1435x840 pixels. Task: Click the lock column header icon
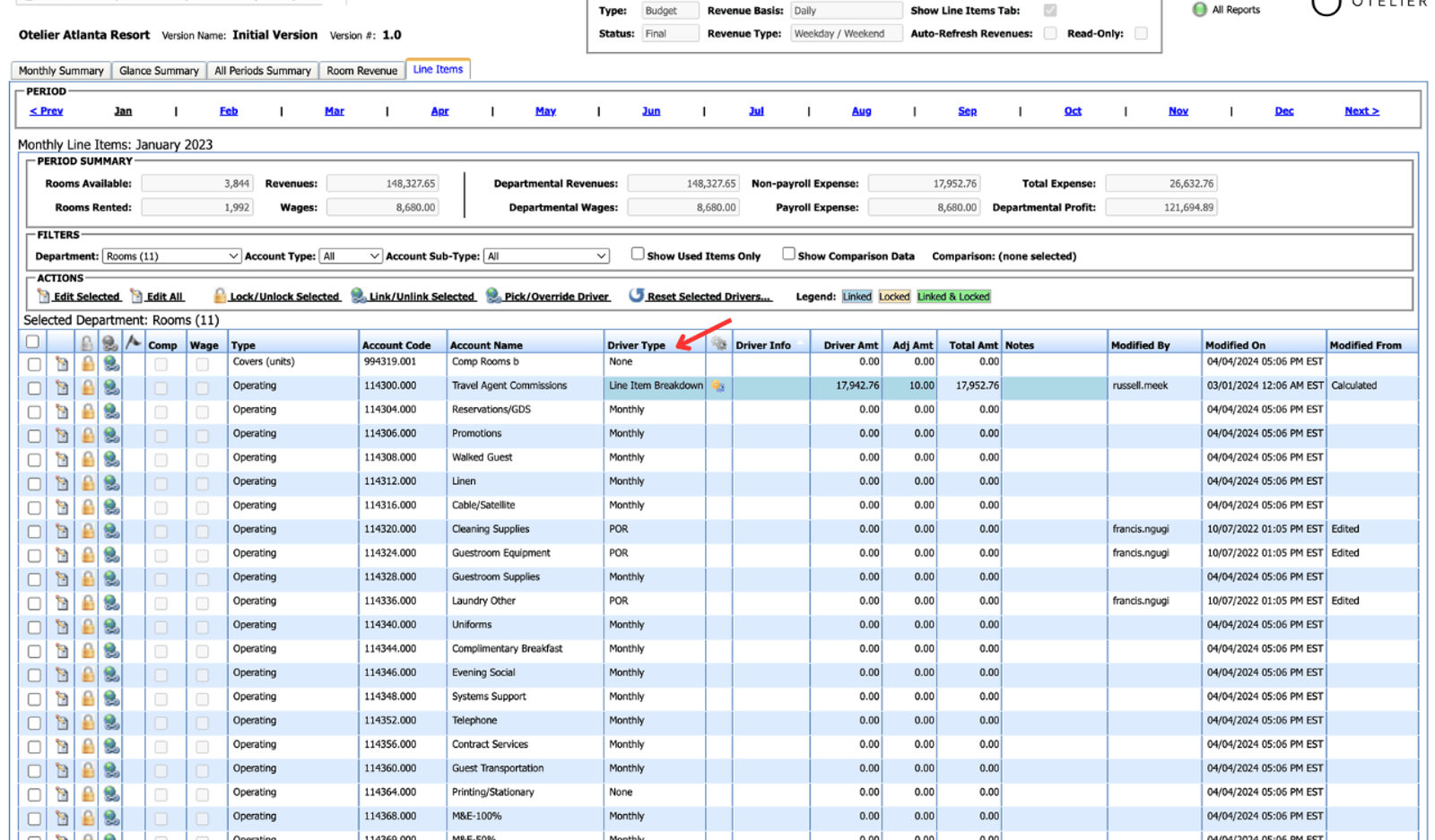(86, 342)
